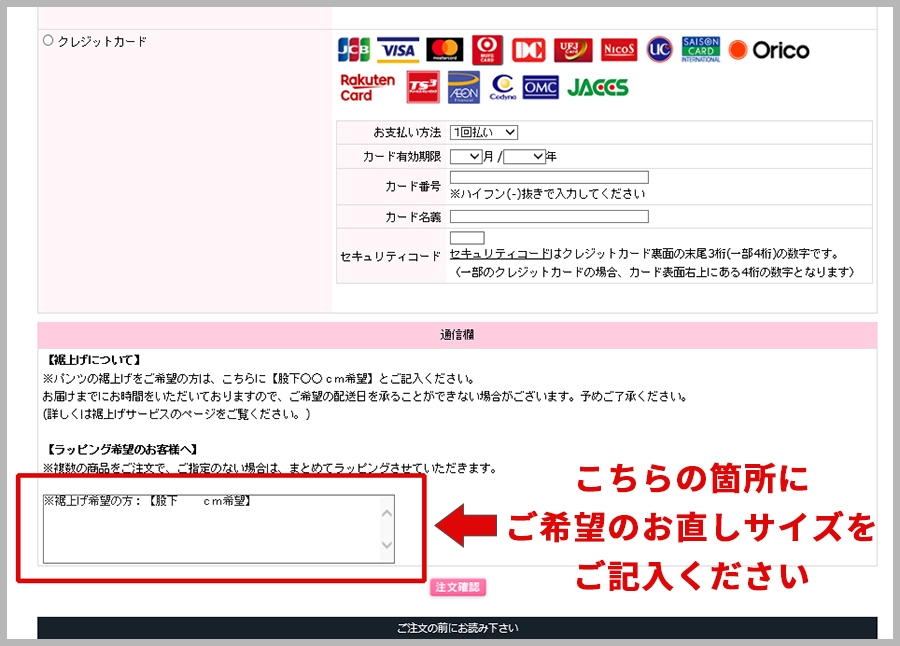Click the VISA card logo
Viewport: 900px width, 646px height.
[x=398, y=50]
